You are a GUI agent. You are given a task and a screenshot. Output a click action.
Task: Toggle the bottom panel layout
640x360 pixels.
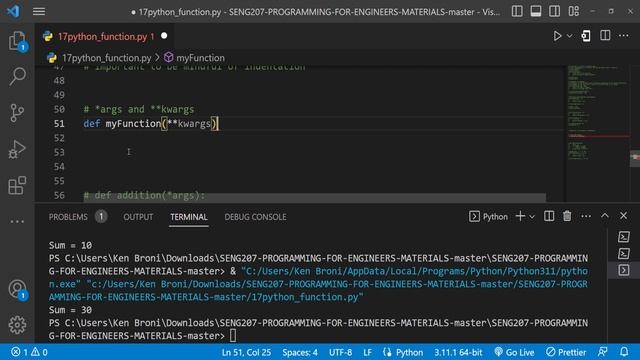[536, 11]
